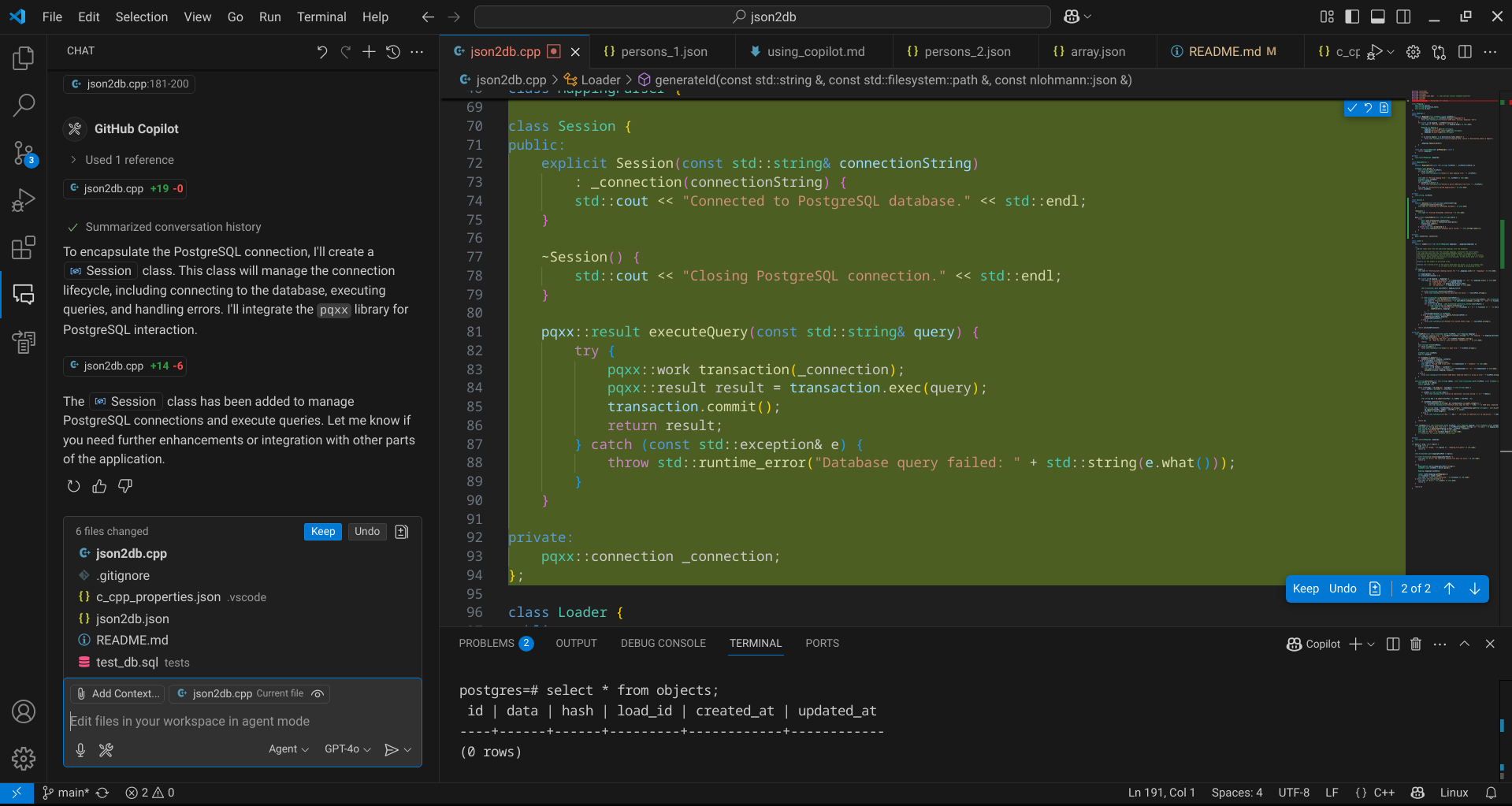The width and height of the screenshot is (1512, 806).
Task: Click Undo in editor change overlay
Action: pyautogui.click(x=1343, y=589)
